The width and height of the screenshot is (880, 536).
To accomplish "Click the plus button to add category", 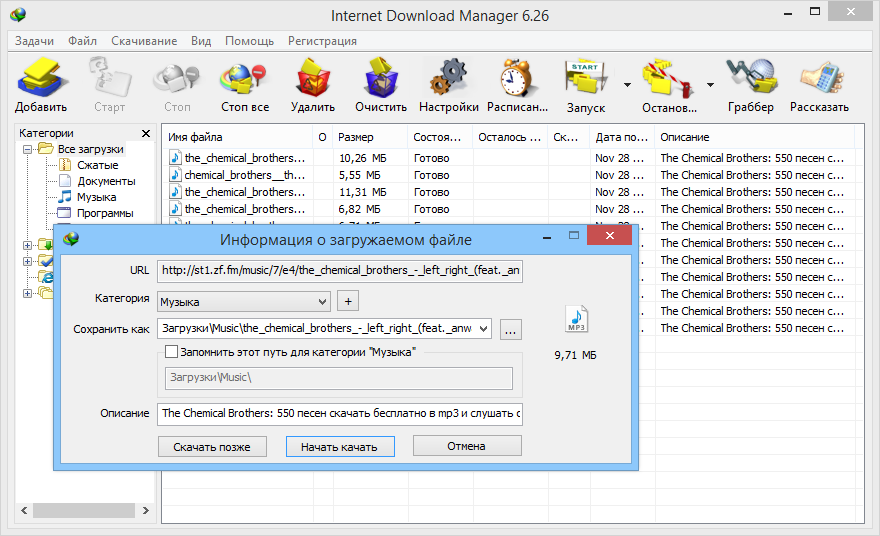I will [x=348, y=301].
